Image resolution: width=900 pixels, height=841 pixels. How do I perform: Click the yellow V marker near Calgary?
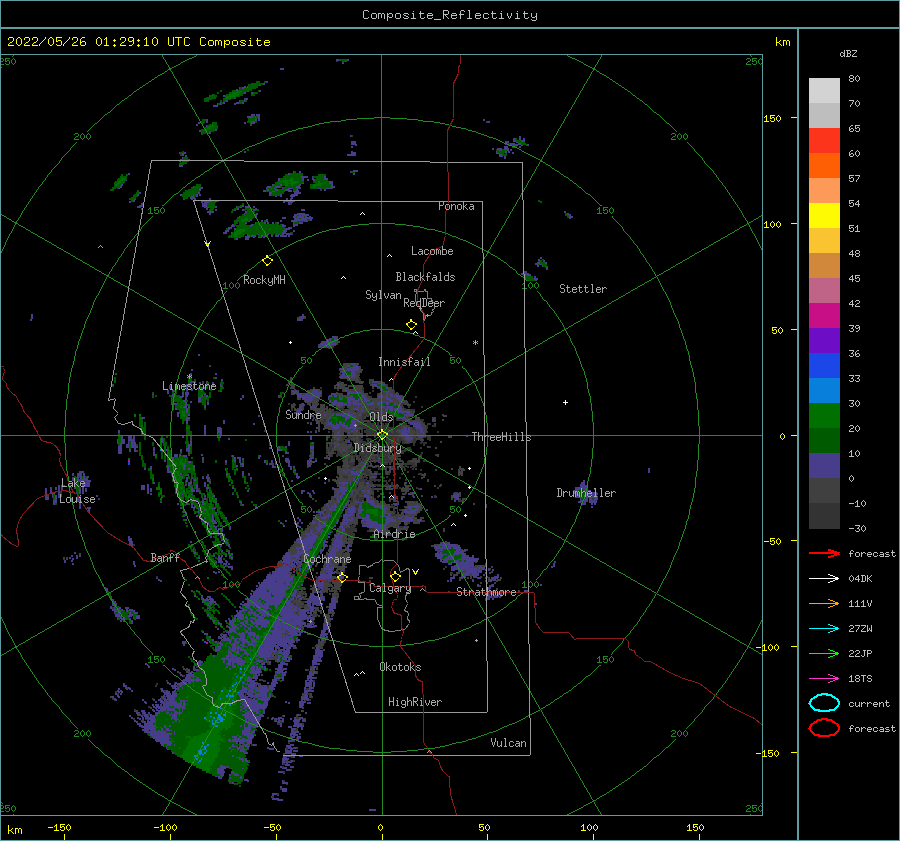pyautogui.click(x=416, y=572)
